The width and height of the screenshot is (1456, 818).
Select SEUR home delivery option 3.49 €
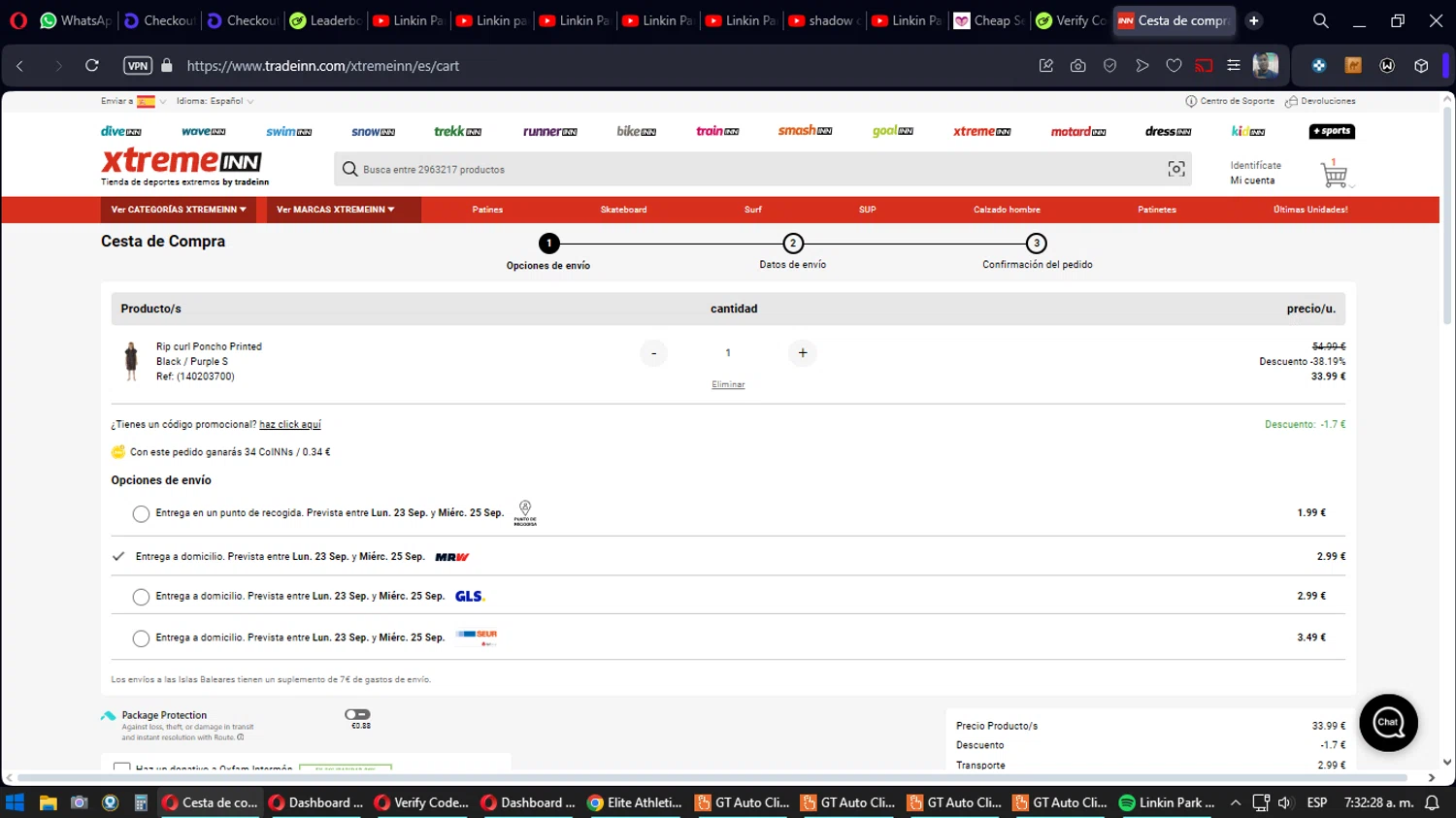tap(141, 638)
